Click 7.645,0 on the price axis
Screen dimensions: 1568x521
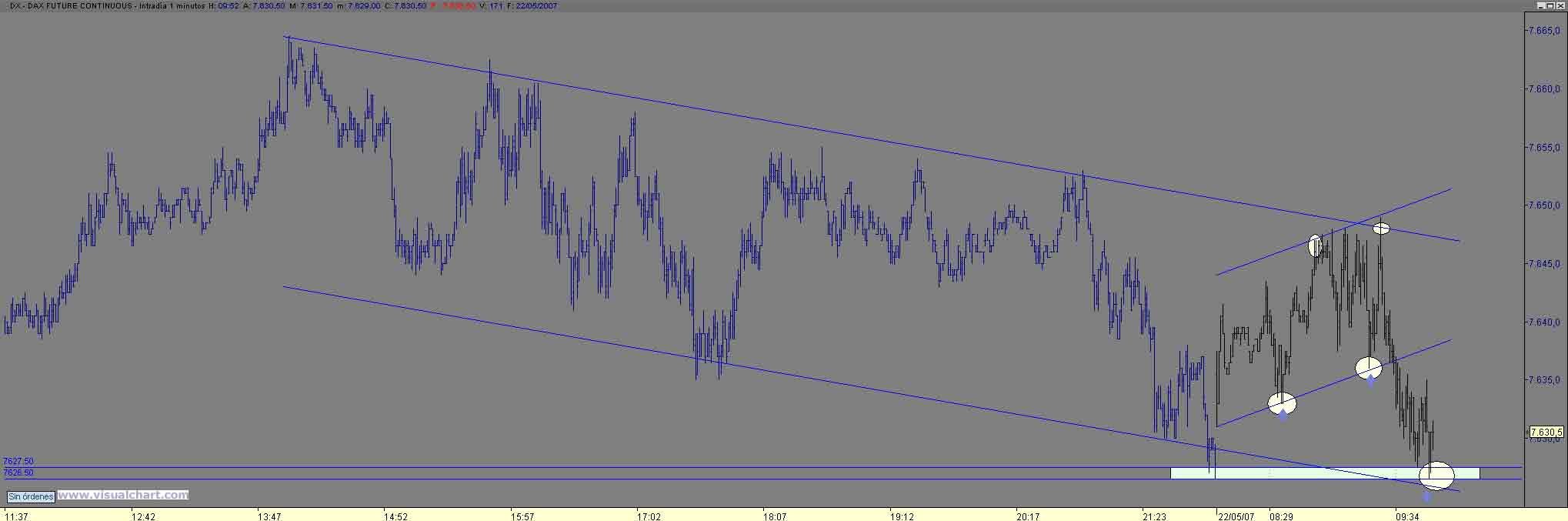1545,264
